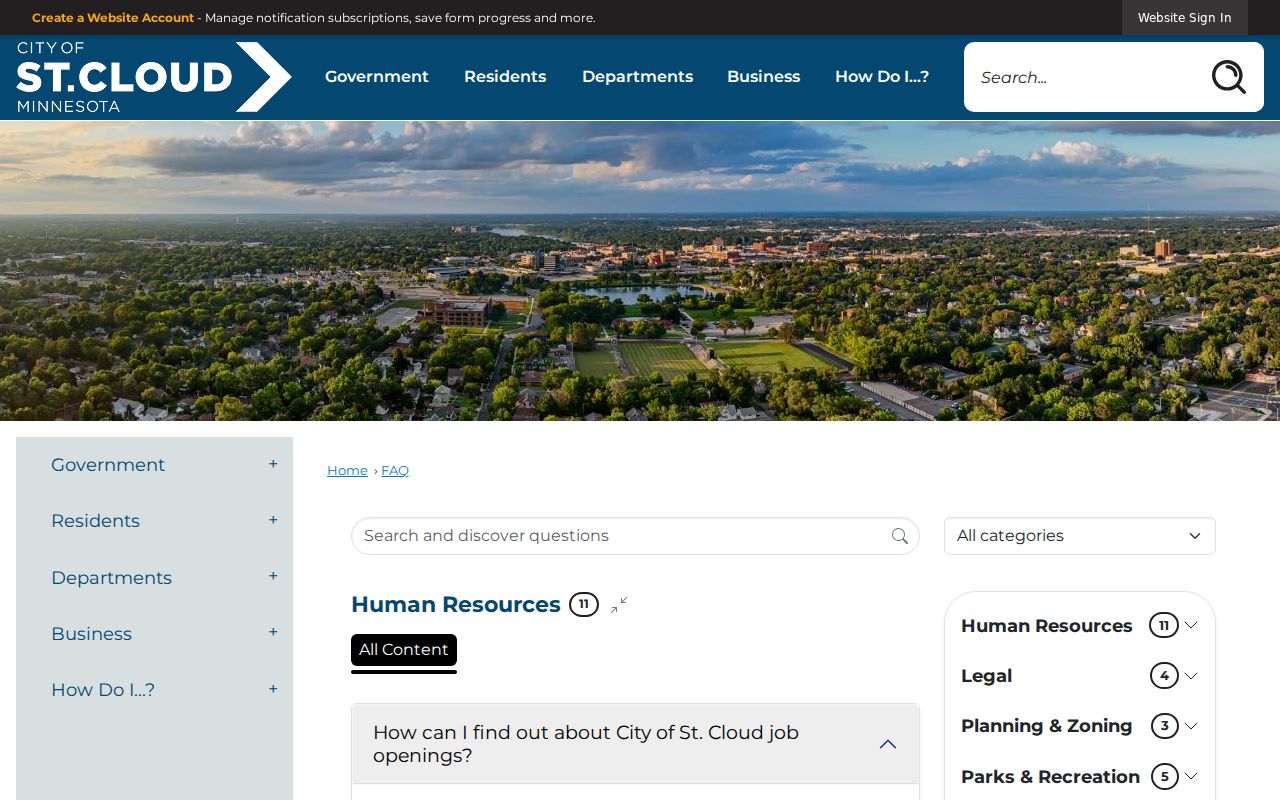Click the Human Resources section heading

click(456, 605)
